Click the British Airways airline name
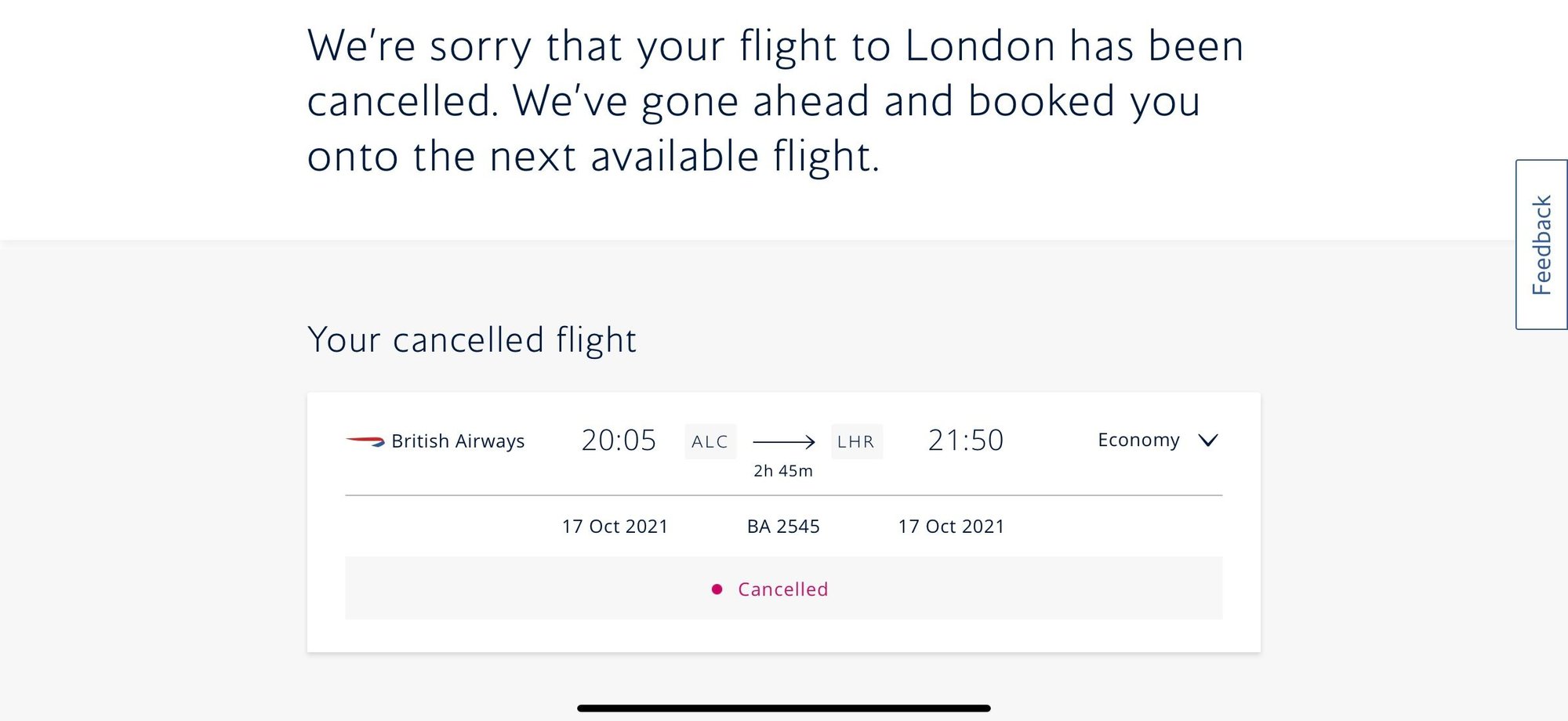This screenshot has width=1568, height=721. click(458, 441)
